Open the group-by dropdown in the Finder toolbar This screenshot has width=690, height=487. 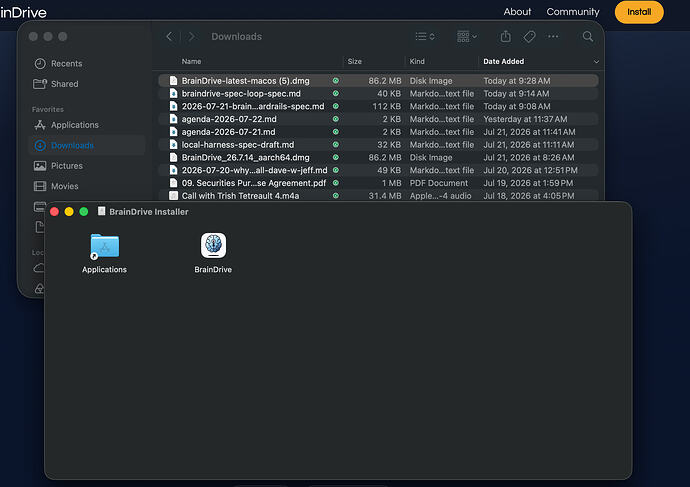point(467,37)
